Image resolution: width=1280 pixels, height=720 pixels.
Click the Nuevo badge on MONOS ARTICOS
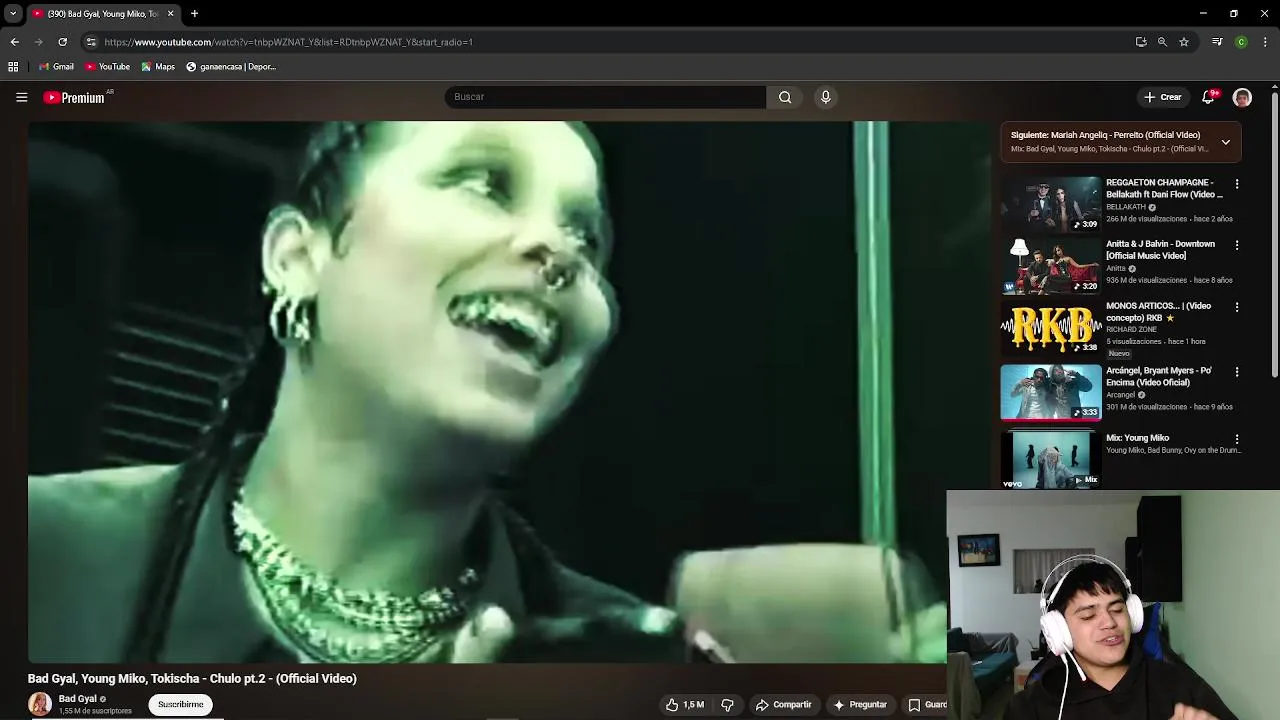point(1119,354)
